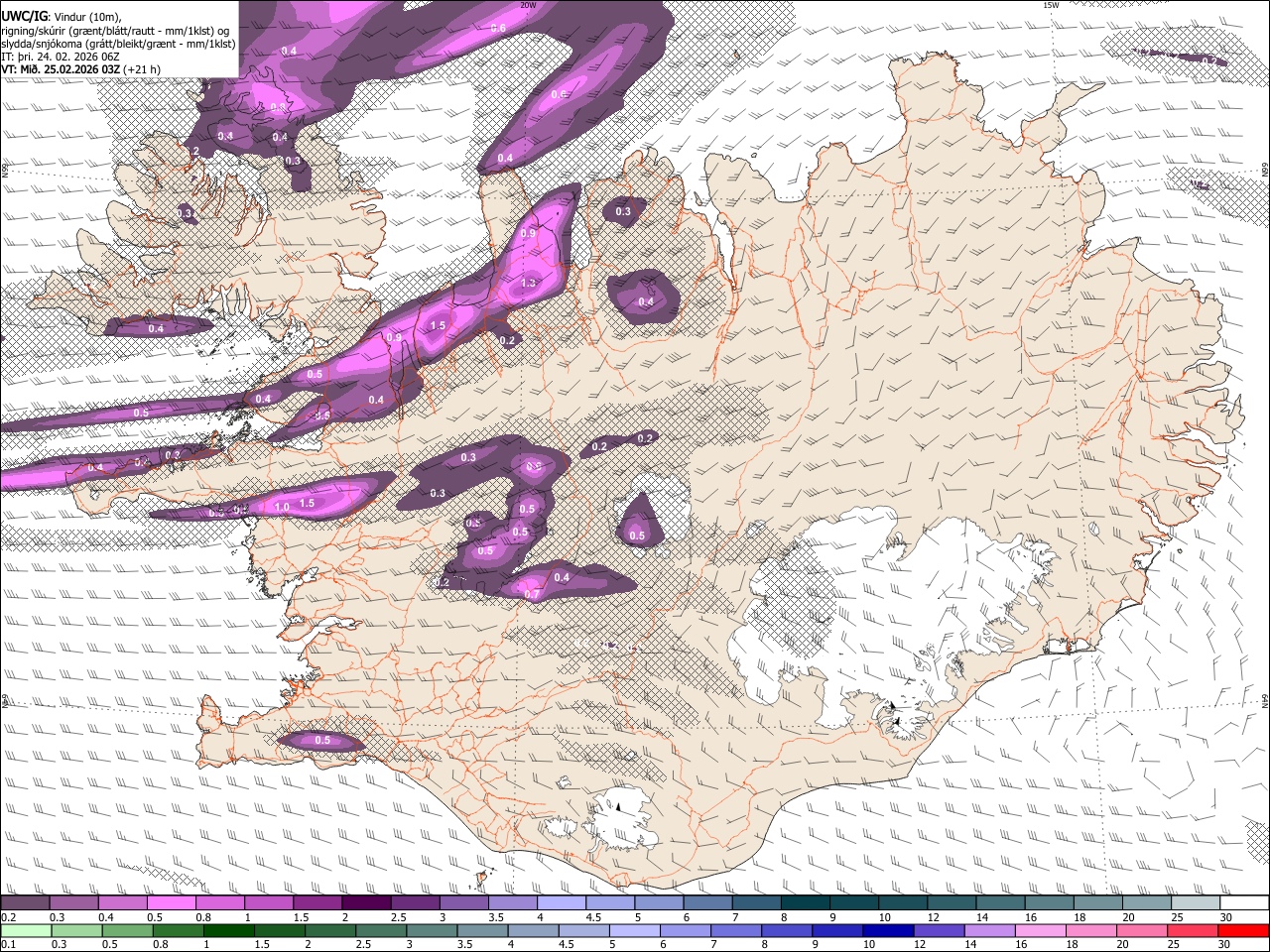
Task: Click the '1.3' precipitation value on the map
Action: 528,283
